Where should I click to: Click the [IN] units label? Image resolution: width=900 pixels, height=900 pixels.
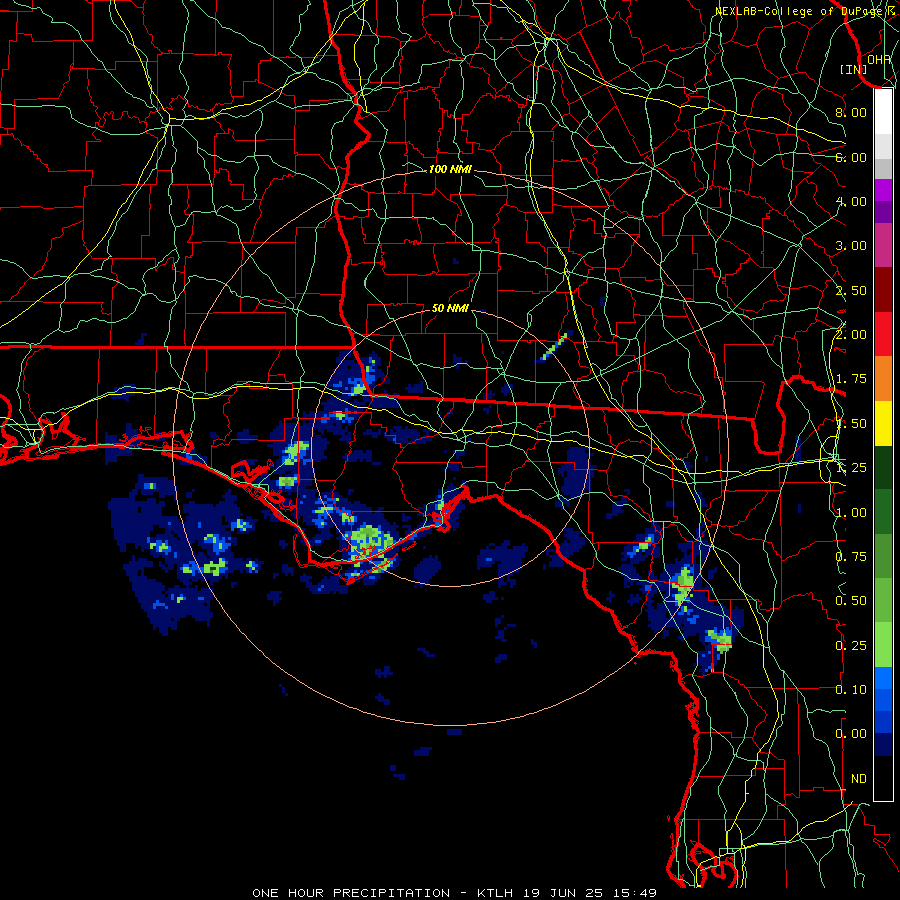click(x=854, y=69)
